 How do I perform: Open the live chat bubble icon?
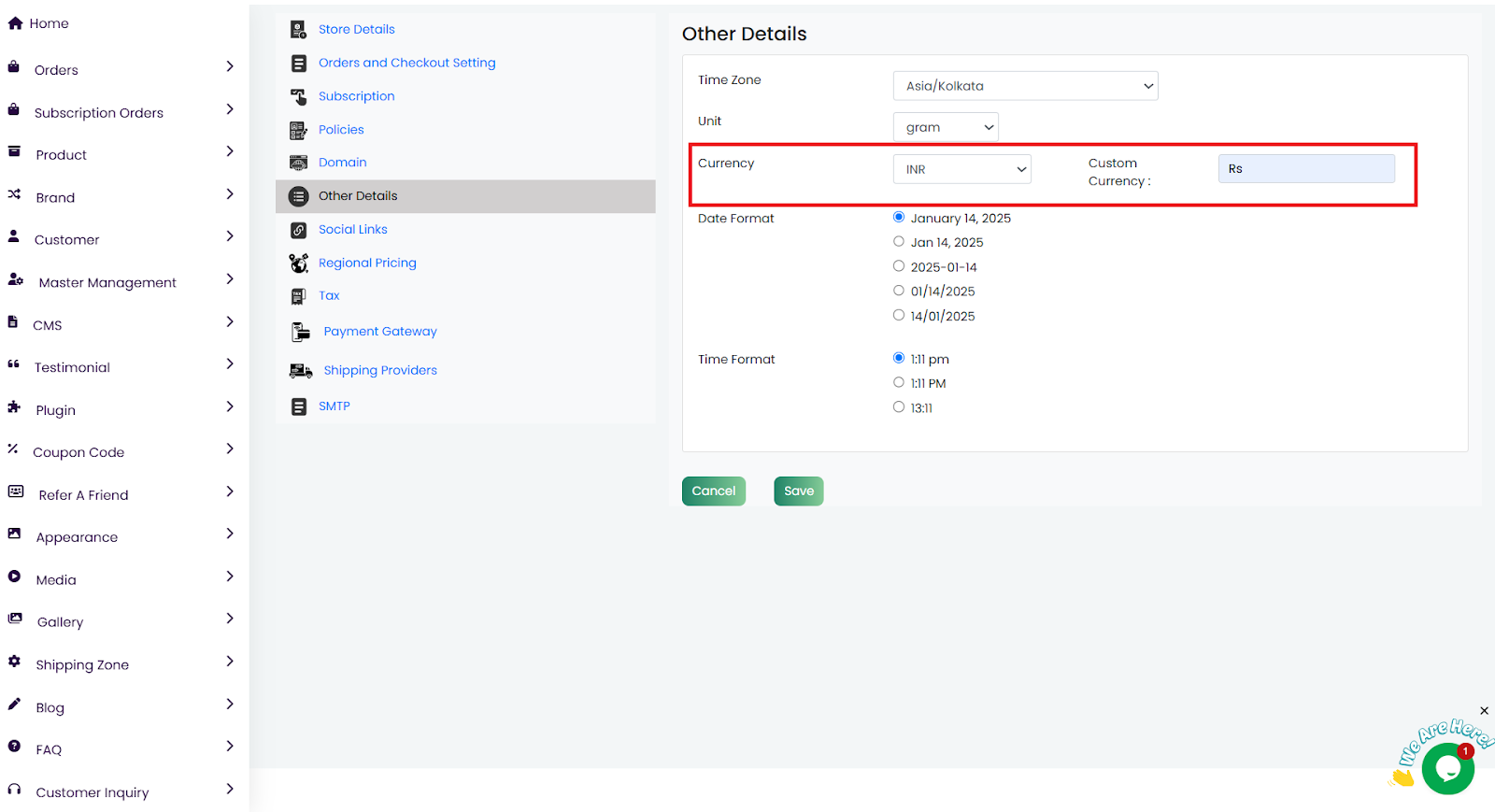[1446, 768]
